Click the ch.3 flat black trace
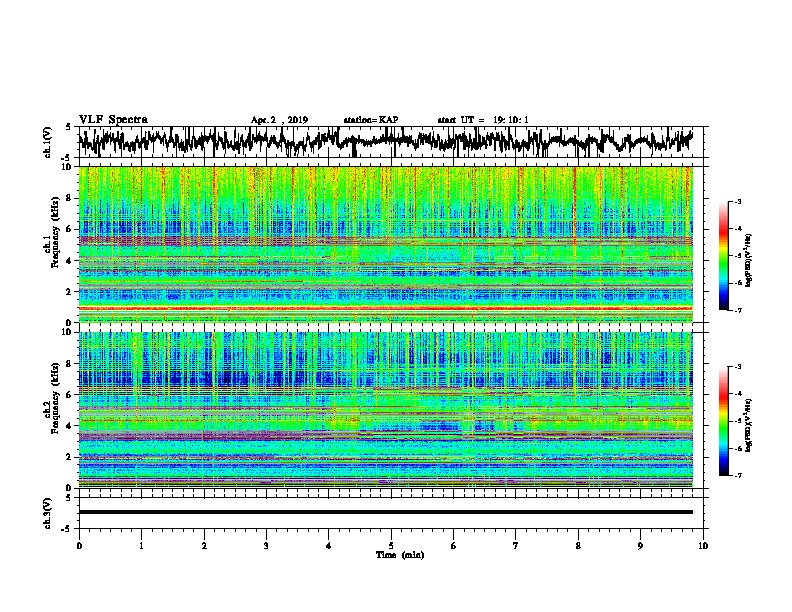The width and height of the screenshot is (792, 612). [385, 512]
